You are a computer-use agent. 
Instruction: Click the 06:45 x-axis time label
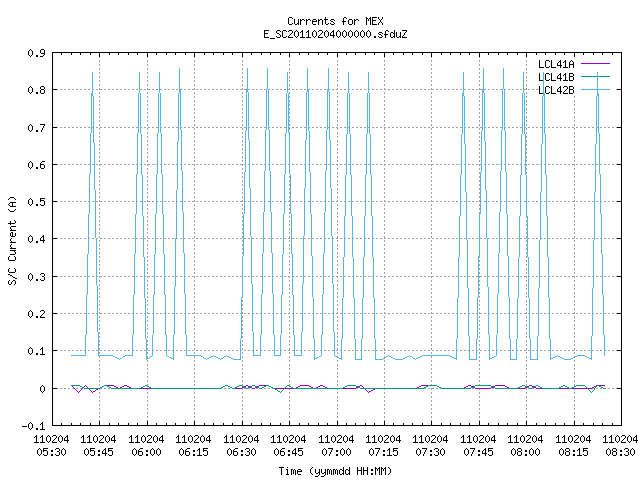pyautogui.click(x=288, y=453)
